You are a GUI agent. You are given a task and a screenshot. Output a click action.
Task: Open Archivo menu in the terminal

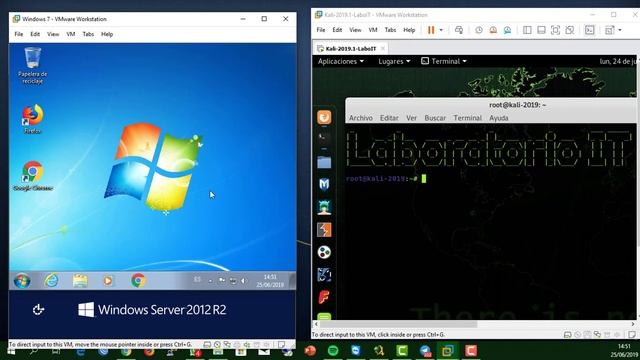click(x=360, y=118)
